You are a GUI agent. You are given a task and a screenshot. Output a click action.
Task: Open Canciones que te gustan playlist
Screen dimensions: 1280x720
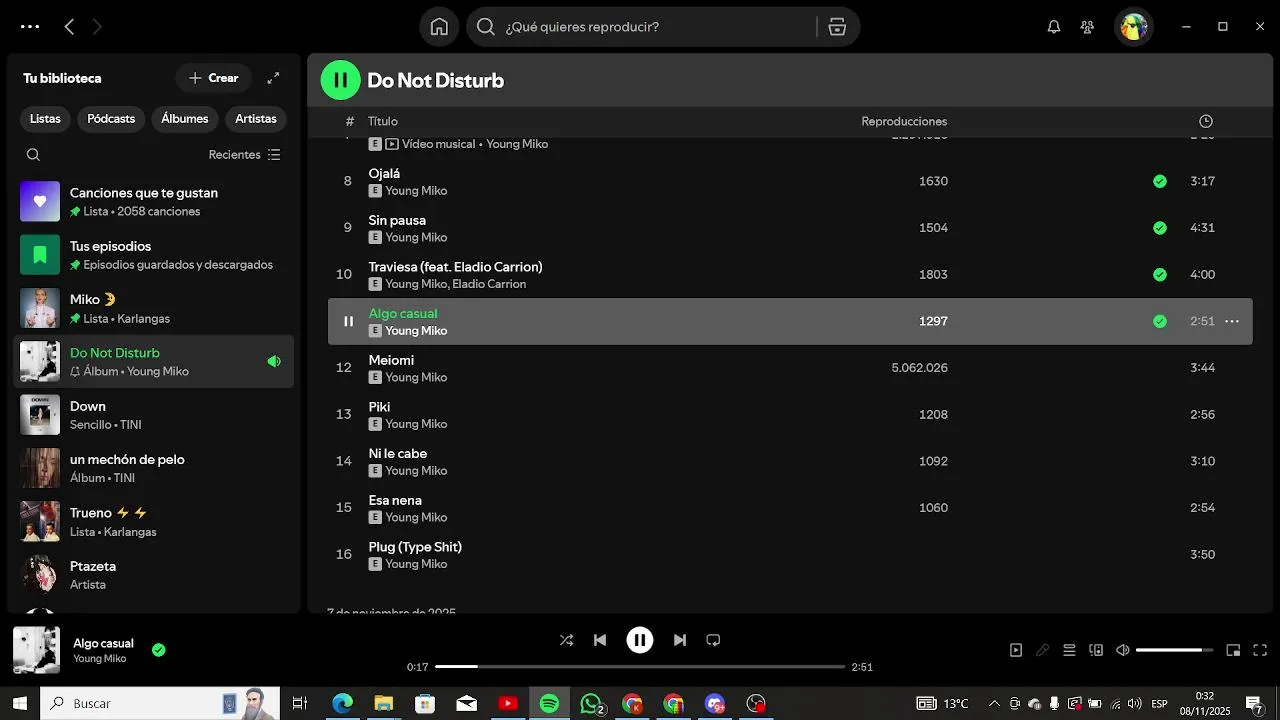coord(154,202)
